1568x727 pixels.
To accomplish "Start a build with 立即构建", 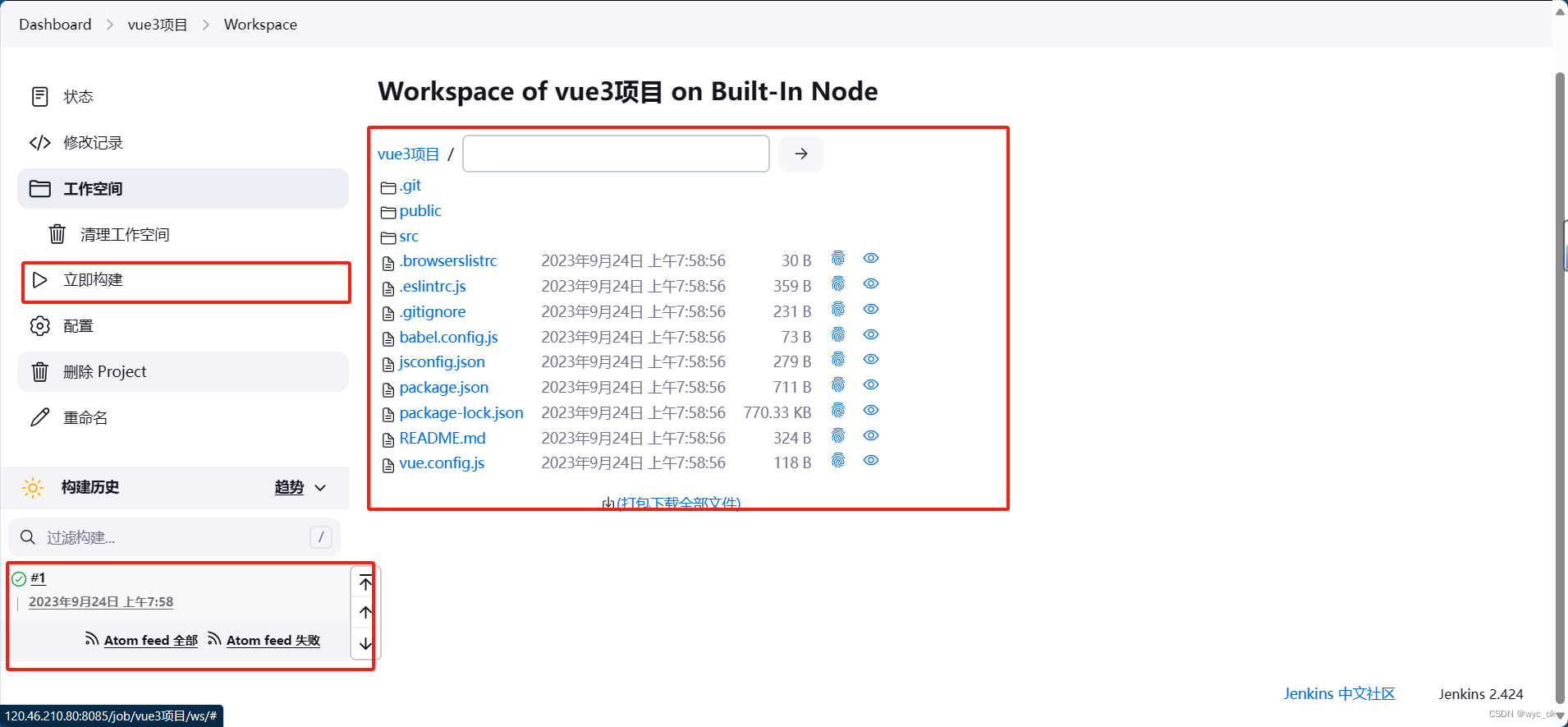I will (x=182, y=280).
